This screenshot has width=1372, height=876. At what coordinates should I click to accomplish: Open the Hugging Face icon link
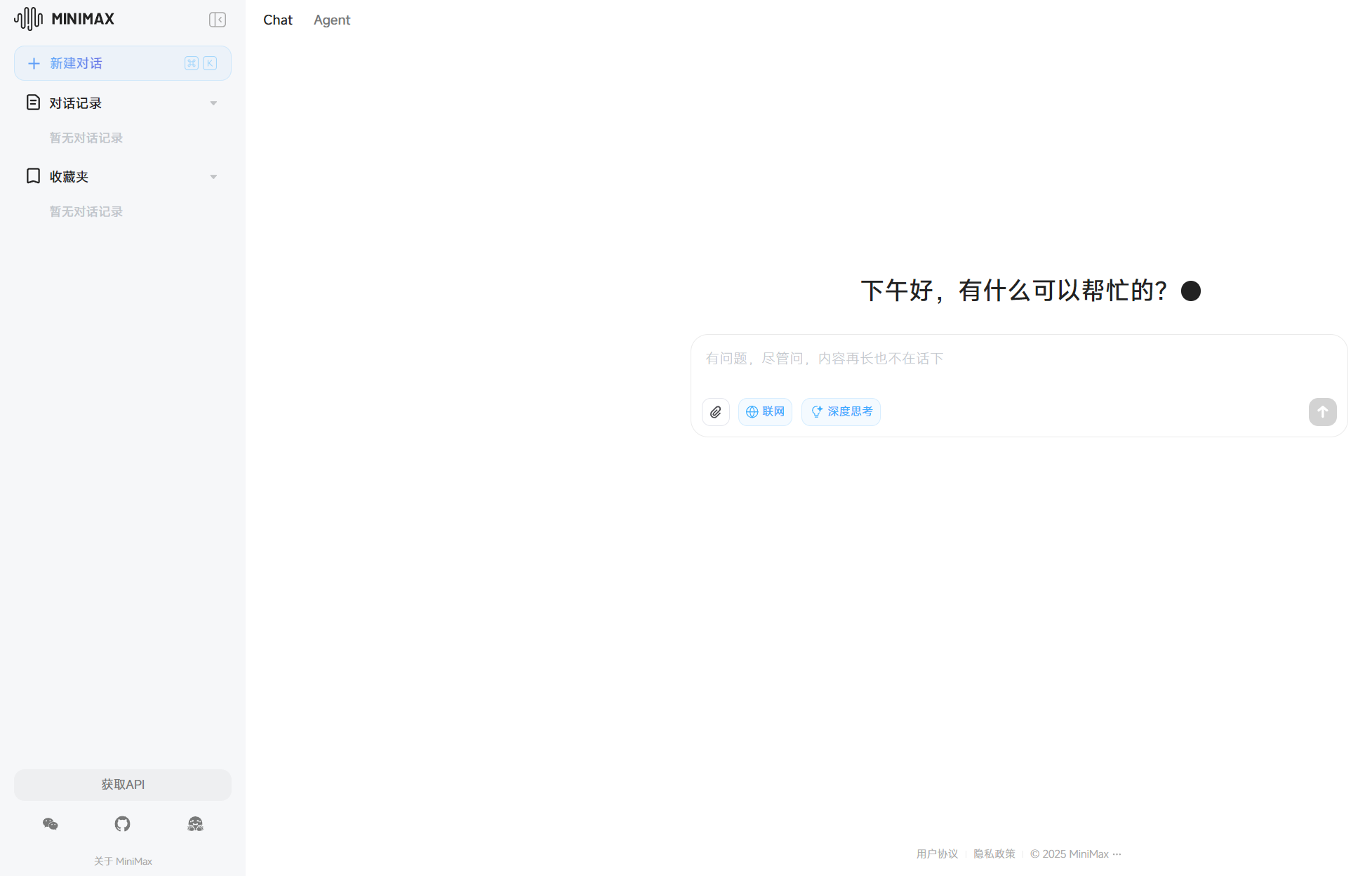click(x=195, y=824)
